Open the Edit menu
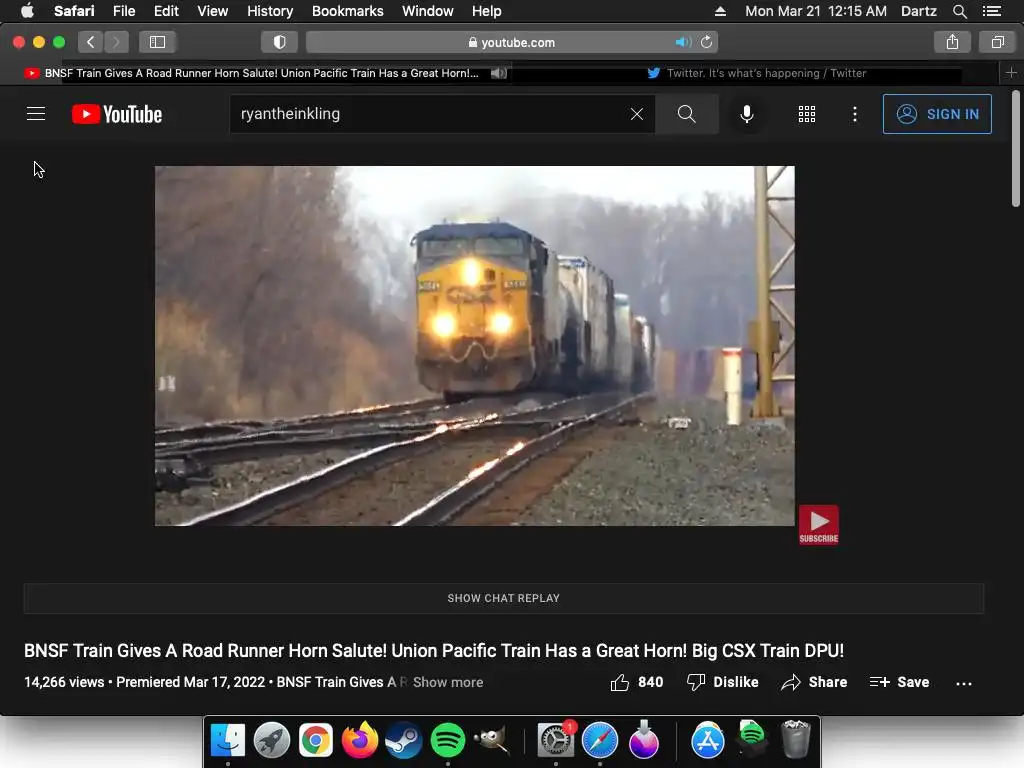 pos(166,11)
